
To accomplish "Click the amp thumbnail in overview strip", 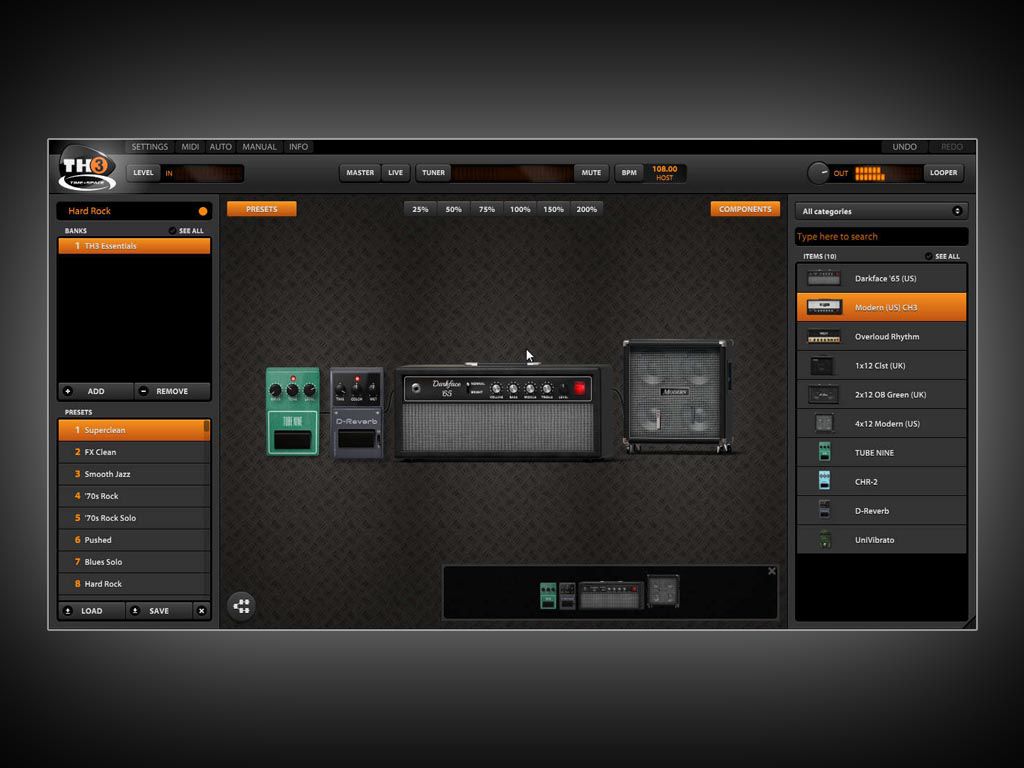I will [611, 595].
